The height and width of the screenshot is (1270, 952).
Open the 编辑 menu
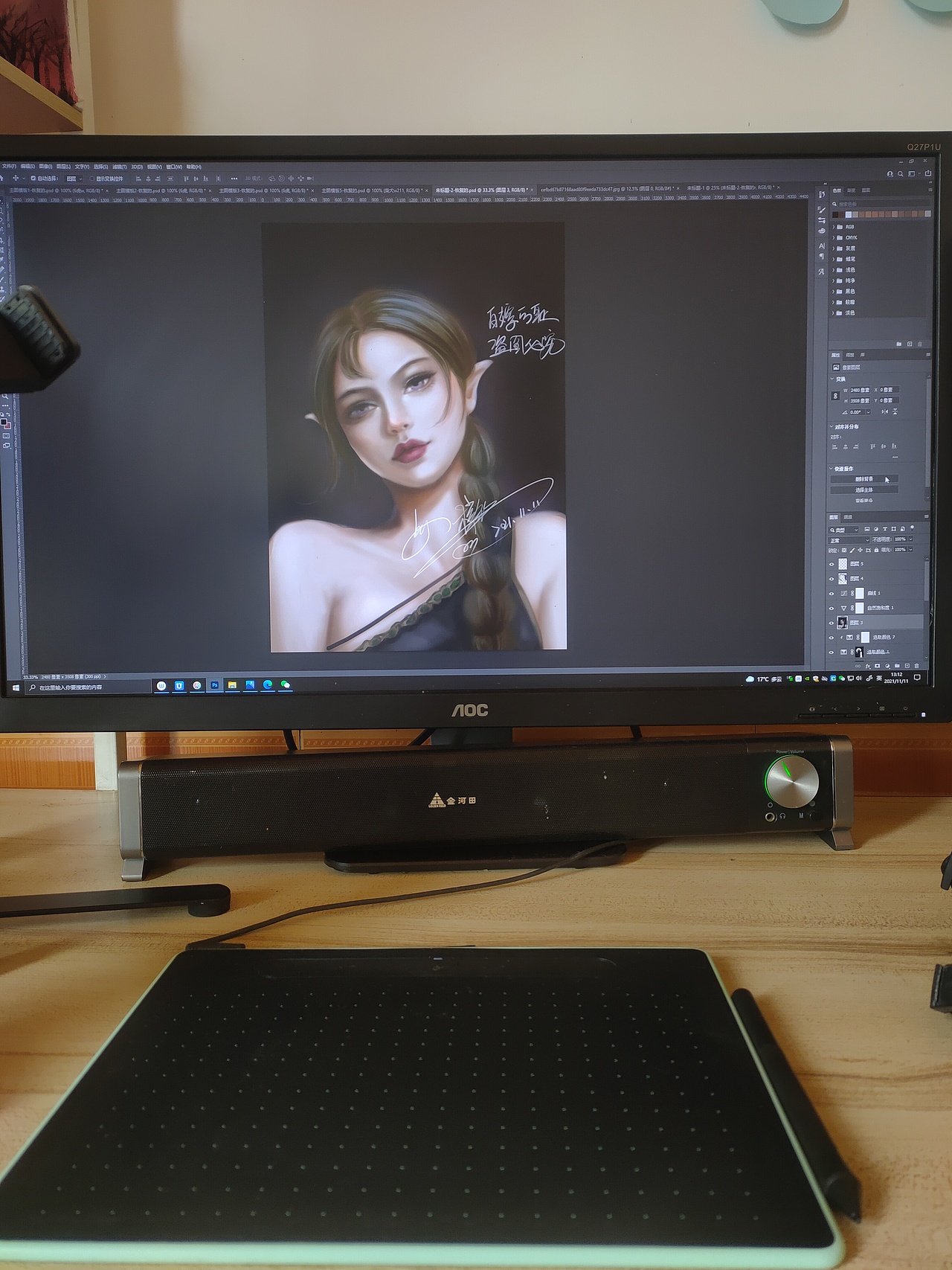28,167
